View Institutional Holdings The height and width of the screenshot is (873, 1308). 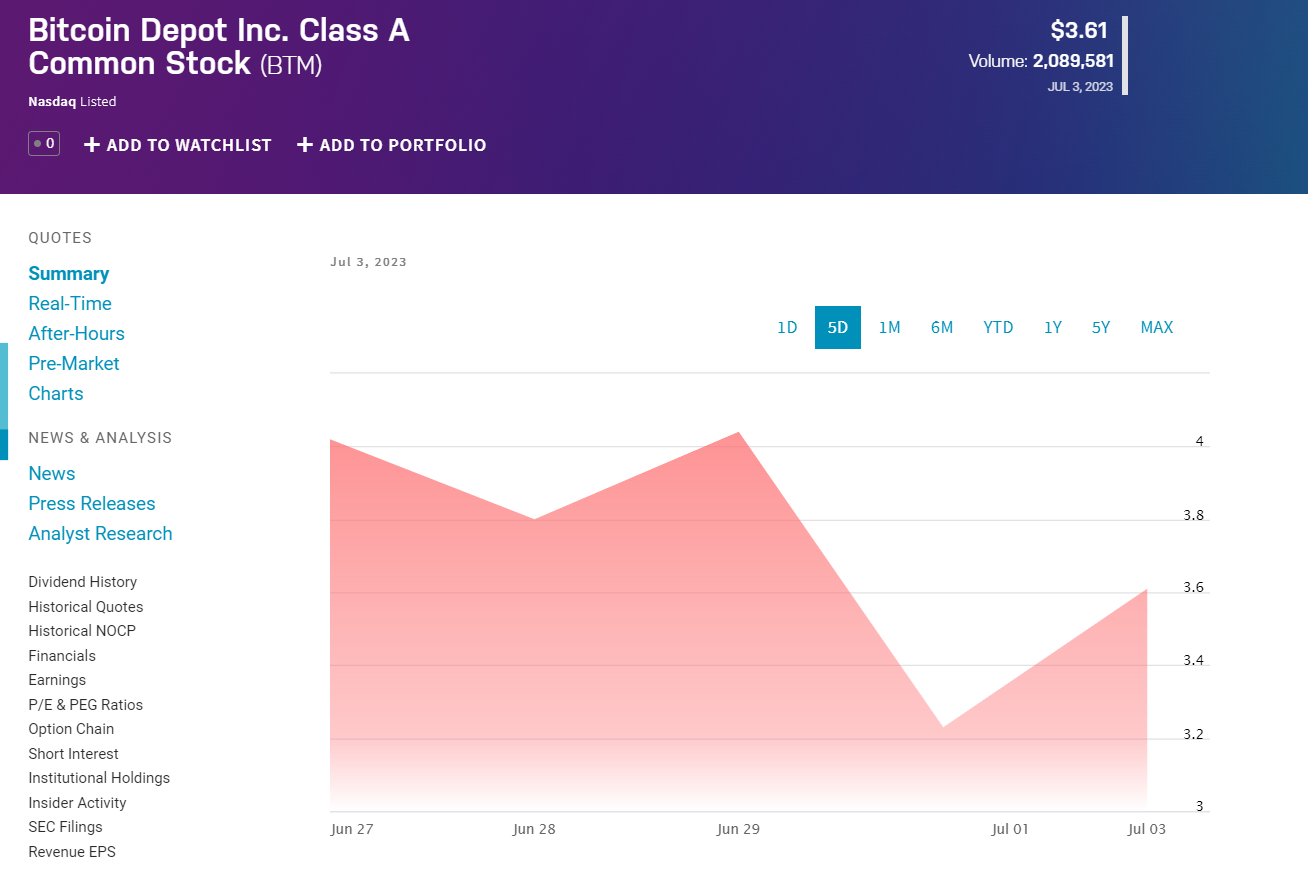(x=99, y=778)
